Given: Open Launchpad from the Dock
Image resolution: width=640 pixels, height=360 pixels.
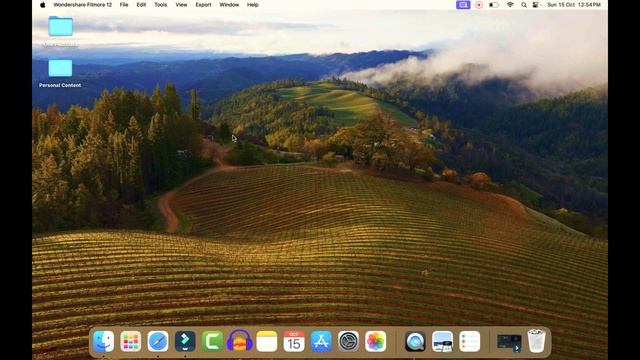Looking at the screenshot, I should (131, 341).
